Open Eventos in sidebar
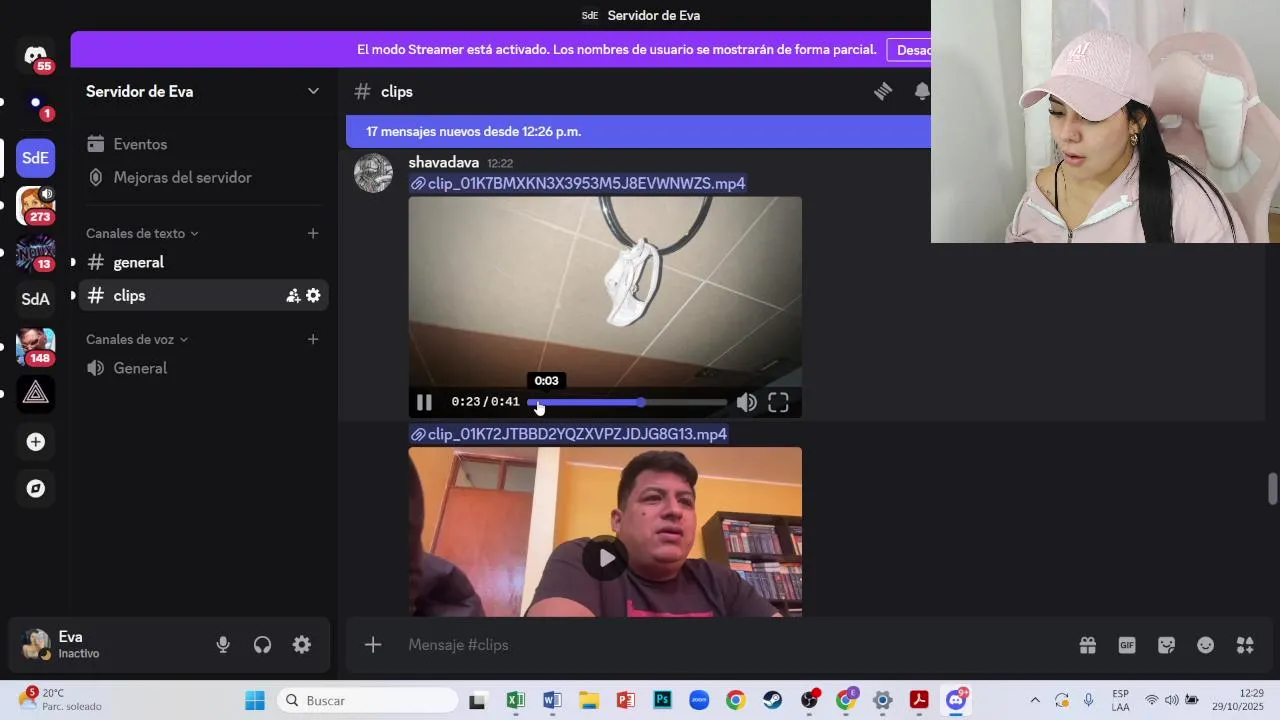The height and width of the screenshot is (720, 1280). 203,144
